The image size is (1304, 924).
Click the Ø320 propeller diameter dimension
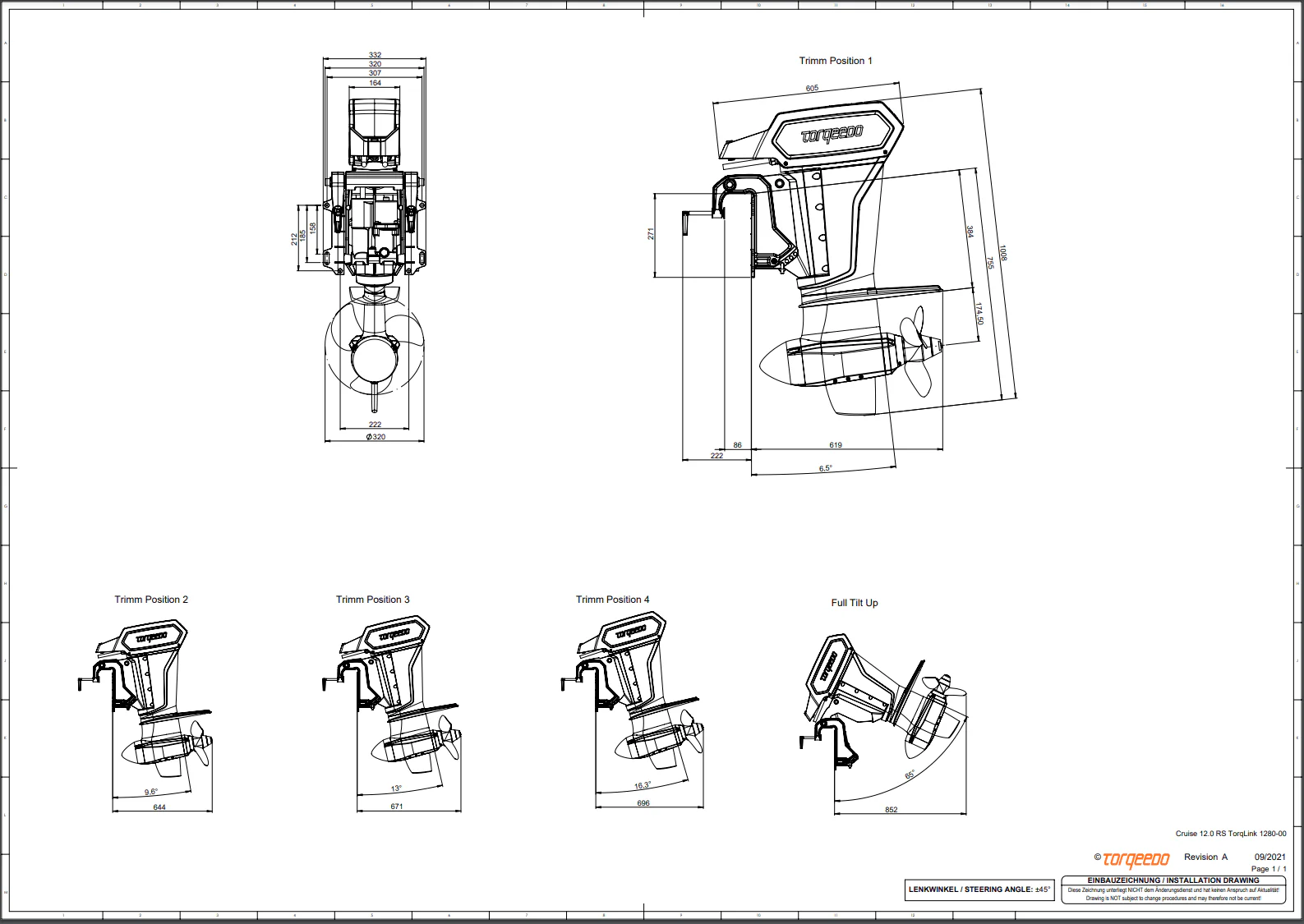point(376,437)
